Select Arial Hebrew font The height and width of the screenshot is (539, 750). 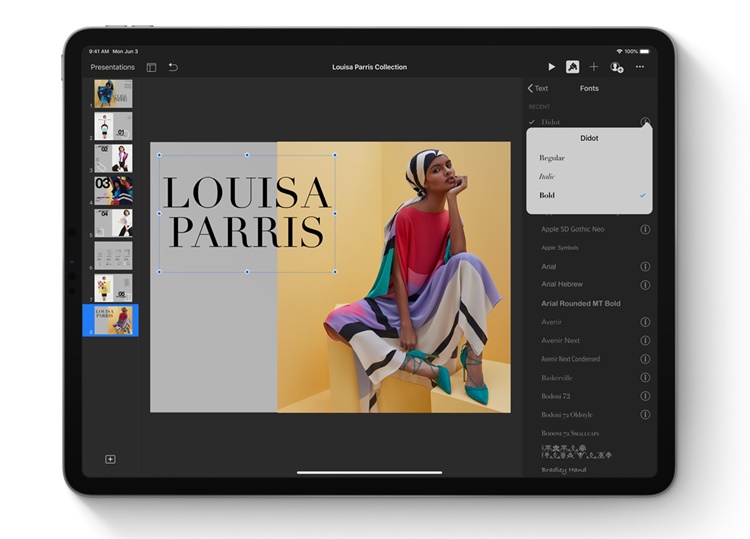click(562, 284)
